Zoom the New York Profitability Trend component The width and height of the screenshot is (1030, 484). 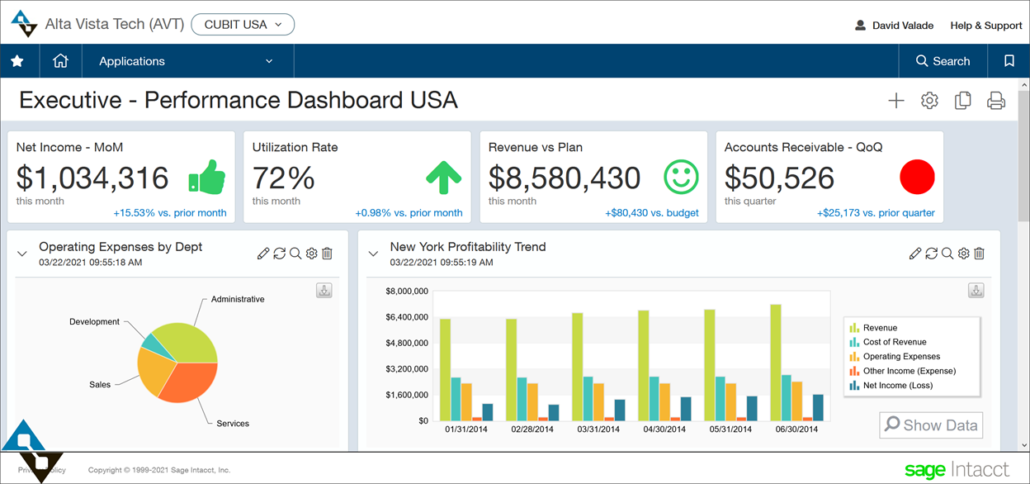coord(947,253)
